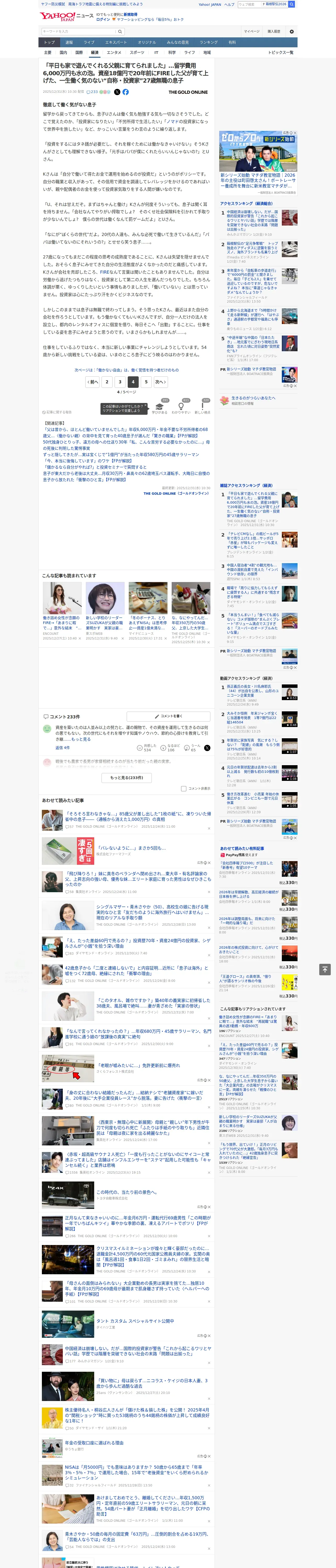This screenshot has width=336, height=1568.
Task: Open the ランキング tab
Action: (209, 43)
